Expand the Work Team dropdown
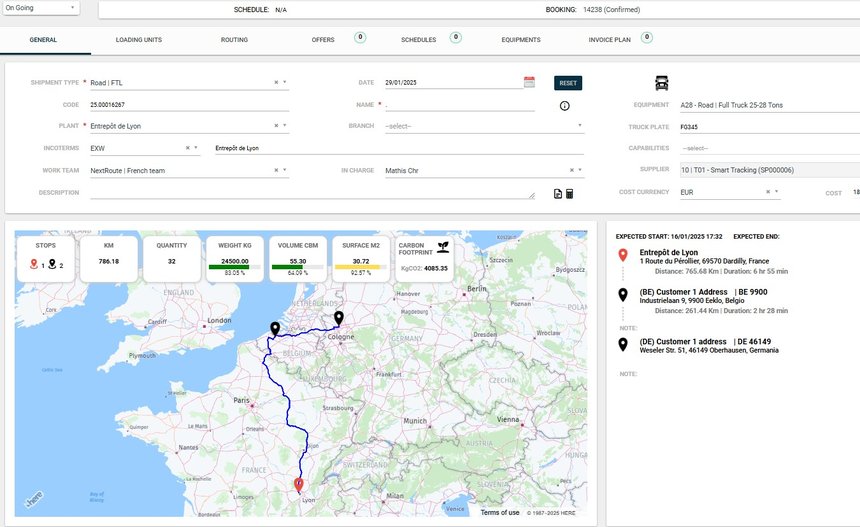The image size is (860, 527). (x=285, y=170)
